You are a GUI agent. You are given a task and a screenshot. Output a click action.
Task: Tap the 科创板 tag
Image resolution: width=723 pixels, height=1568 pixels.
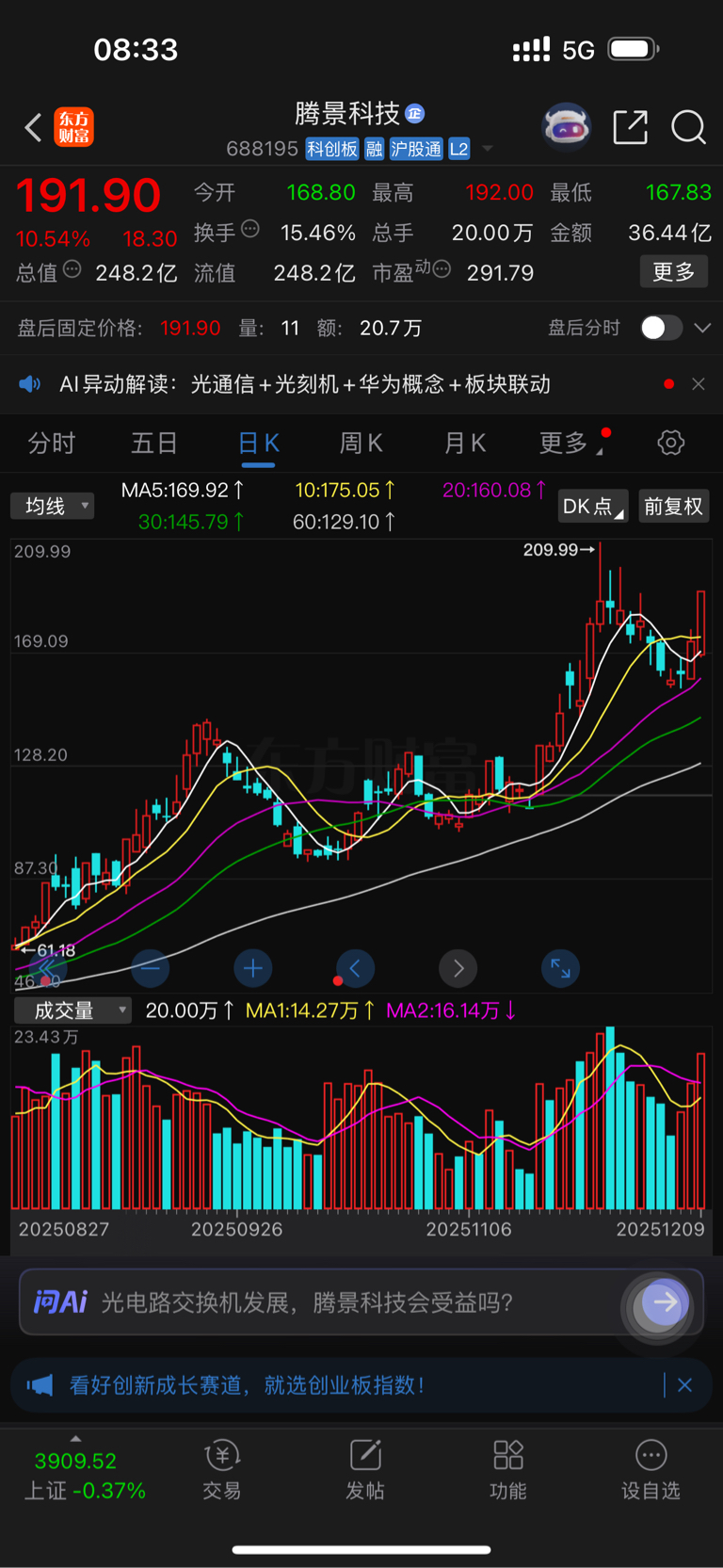(x=332, y=149)
